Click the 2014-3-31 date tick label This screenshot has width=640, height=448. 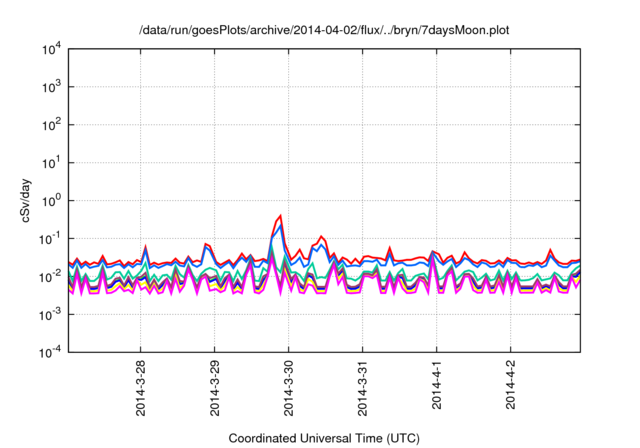[x=362, y=388]
